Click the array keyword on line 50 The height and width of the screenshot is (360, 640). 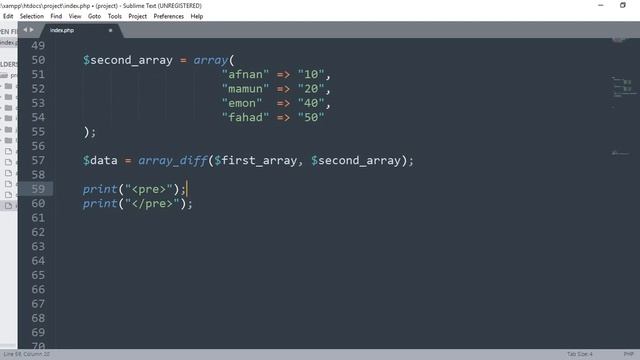coord(211,60)
